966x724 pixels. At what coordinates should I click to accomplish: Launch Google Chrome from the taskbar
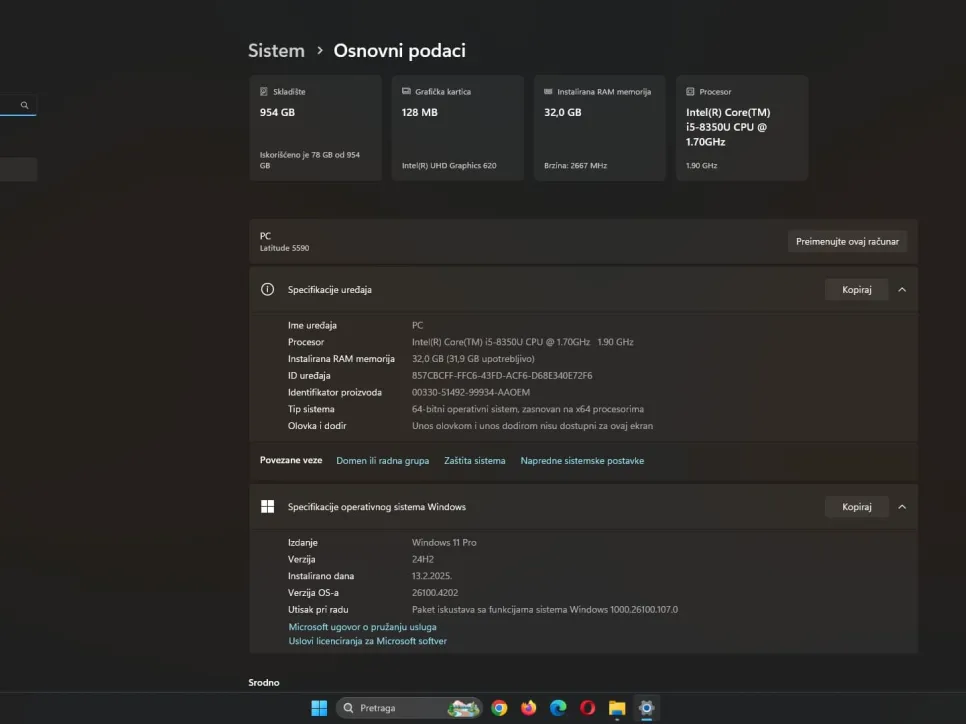point(499,708)
